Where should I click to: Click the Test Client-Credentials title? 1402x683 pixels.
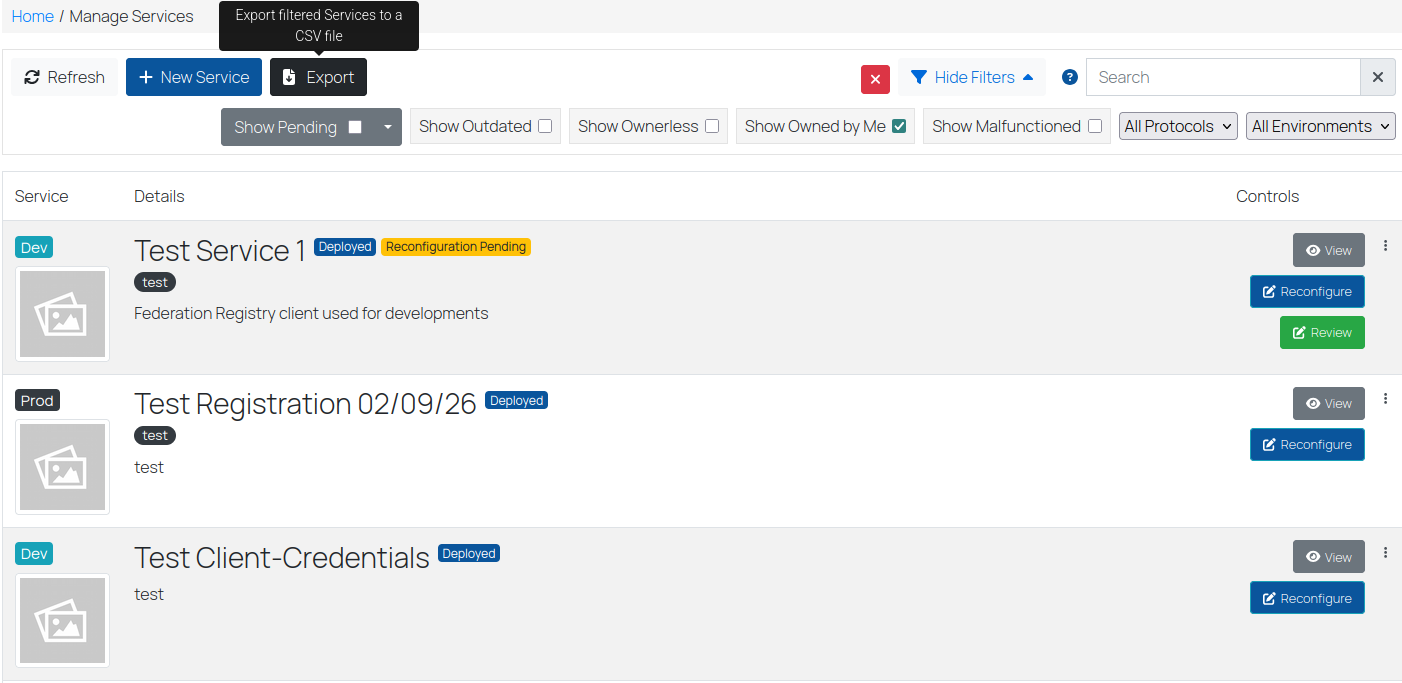(x=282, y=557)
